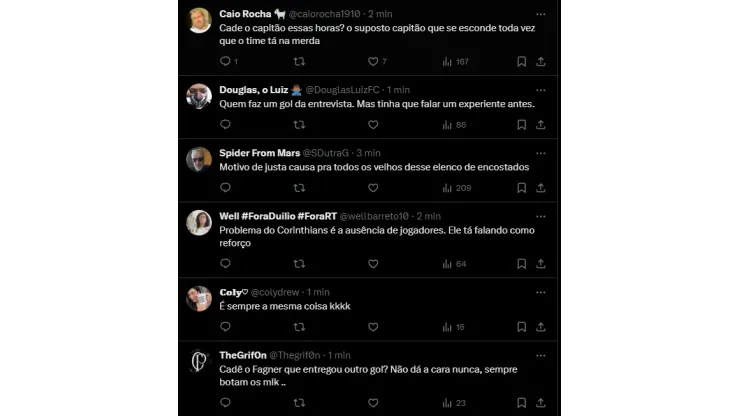The width and height of the screenshot is (740, 416).
Task: Open Spider From Mars's profile avatar
Action: (x=199, y=160)
